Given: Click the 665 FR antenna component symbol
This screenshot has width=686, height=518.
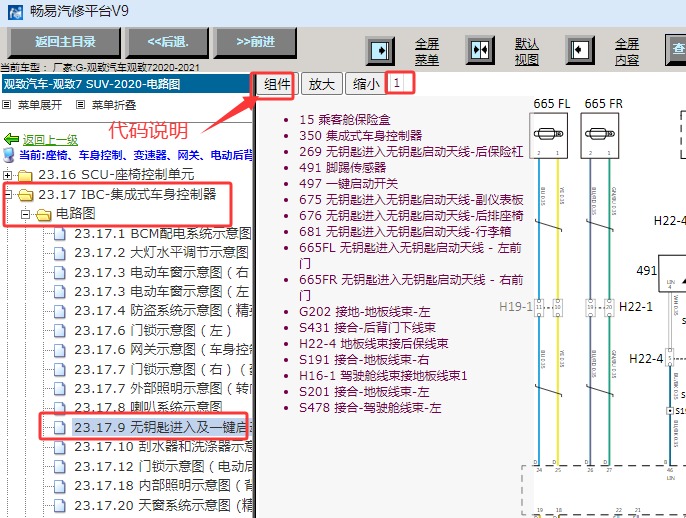Looking at the screenshot, I should 600,135.
